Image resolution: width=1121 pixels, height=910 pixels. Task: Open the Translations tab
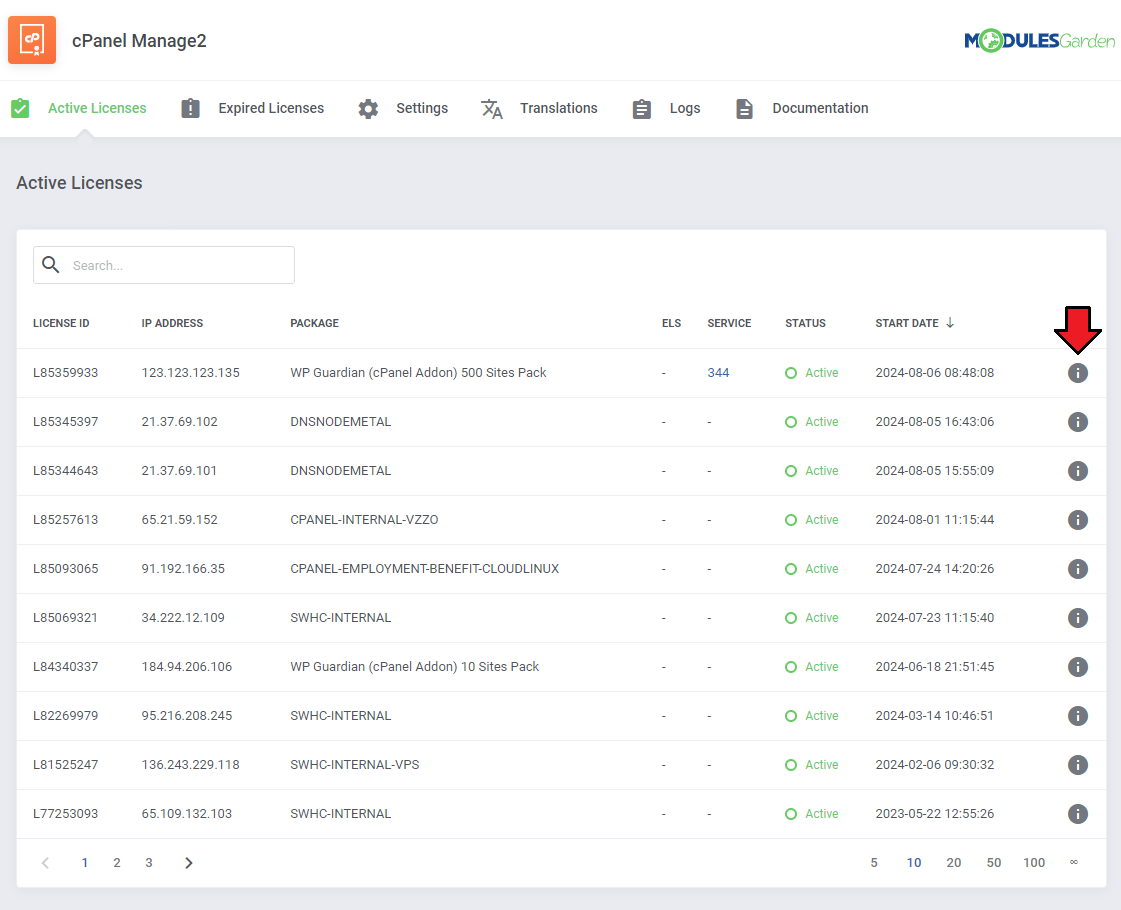558,108
